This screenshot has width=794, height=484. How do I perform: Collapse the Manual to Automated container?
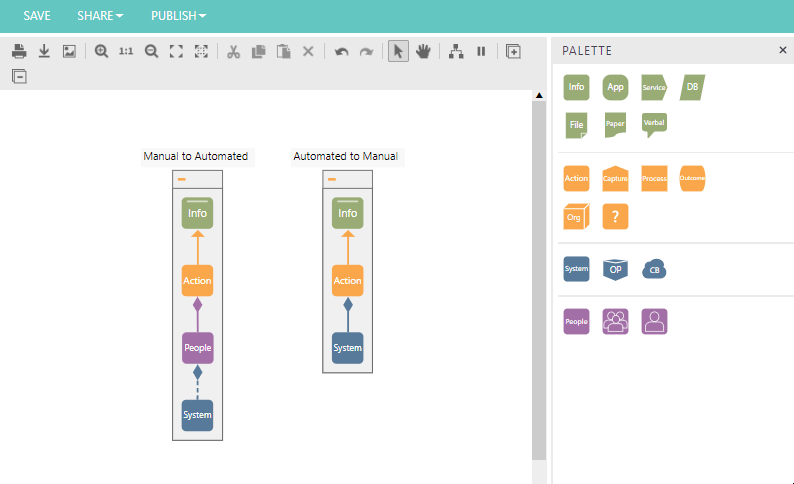coord(182,179)
